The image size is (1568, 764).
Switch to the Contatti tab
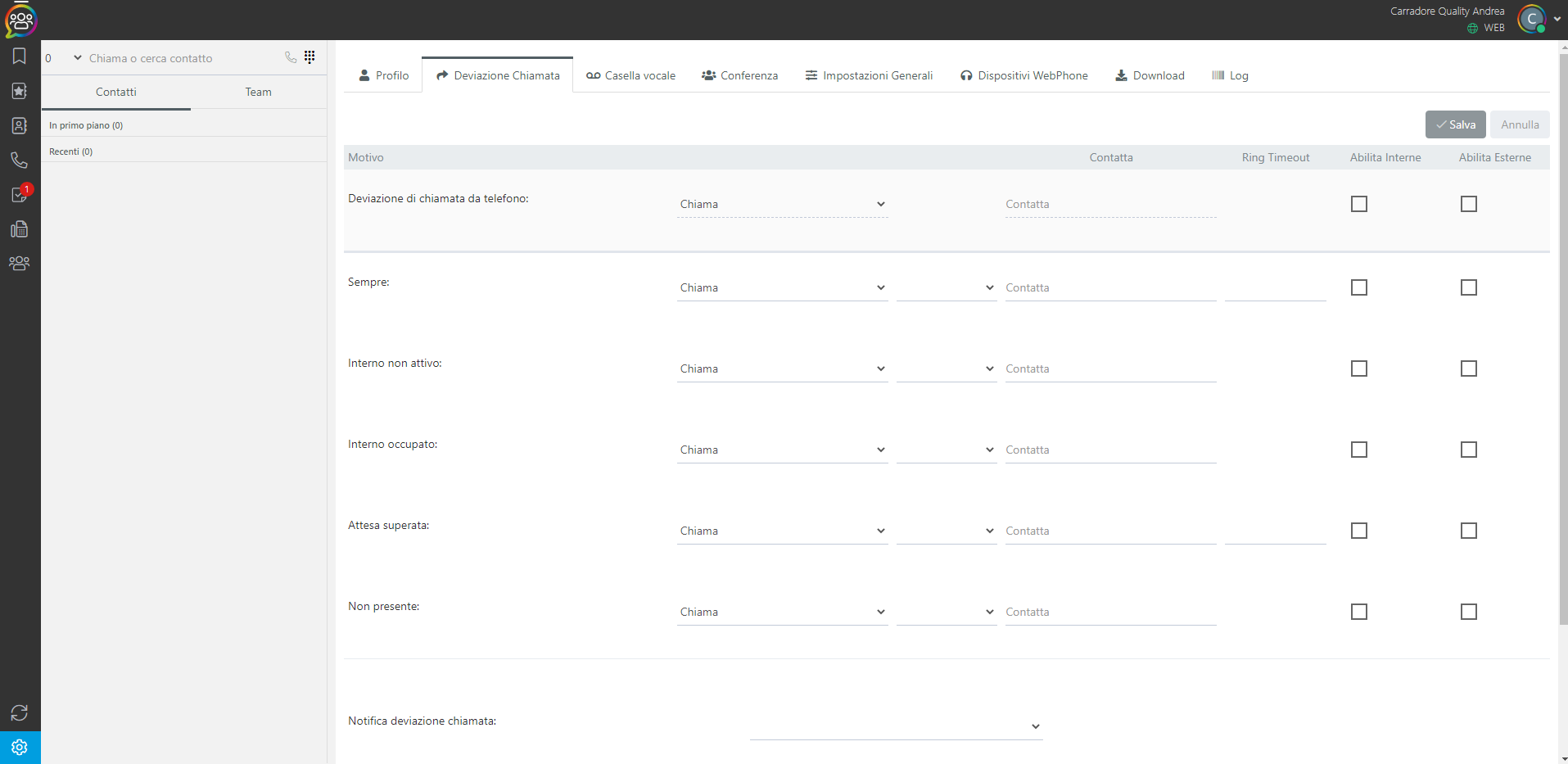point(116,93)
